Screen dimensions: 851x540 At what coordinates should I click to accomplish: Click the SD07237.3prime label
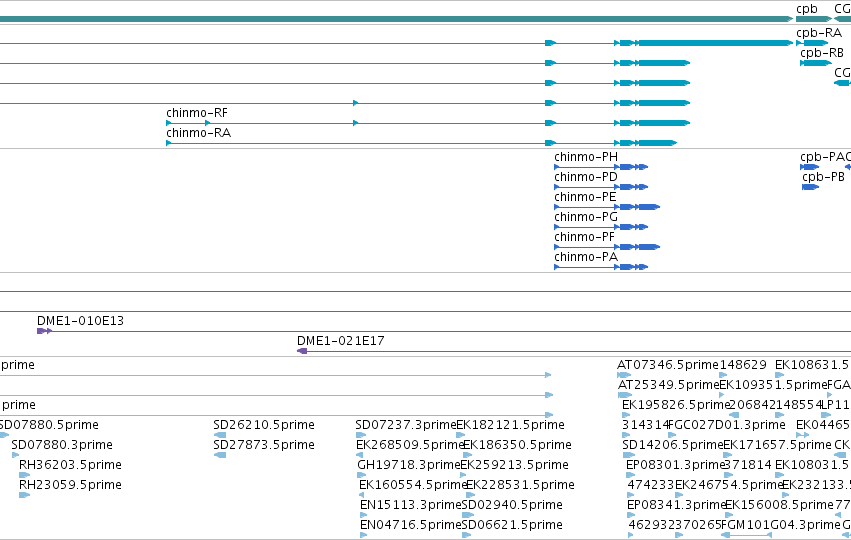405,425
